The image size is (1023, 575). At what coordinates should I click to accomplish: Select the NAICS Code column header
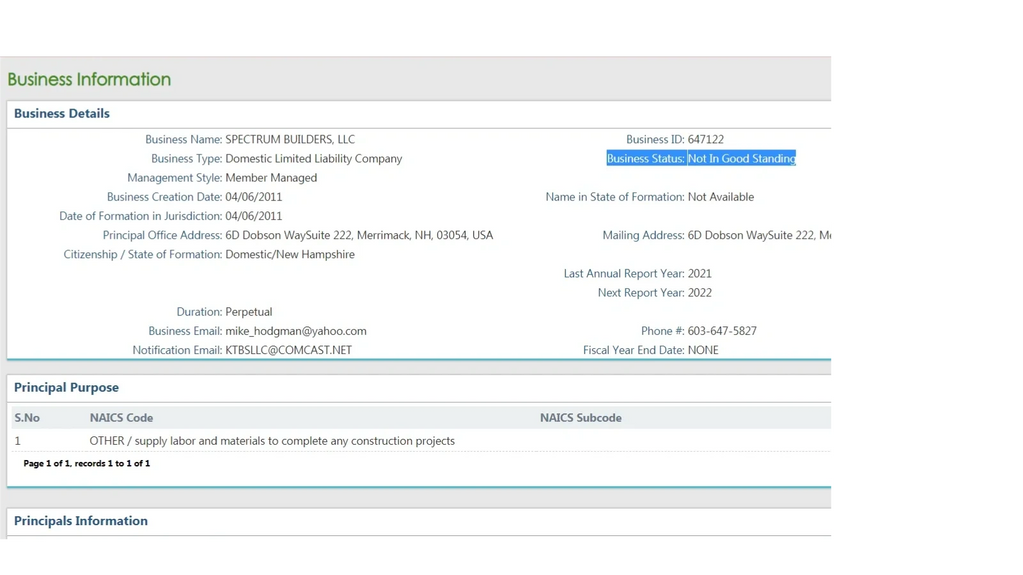coord(121,418)
